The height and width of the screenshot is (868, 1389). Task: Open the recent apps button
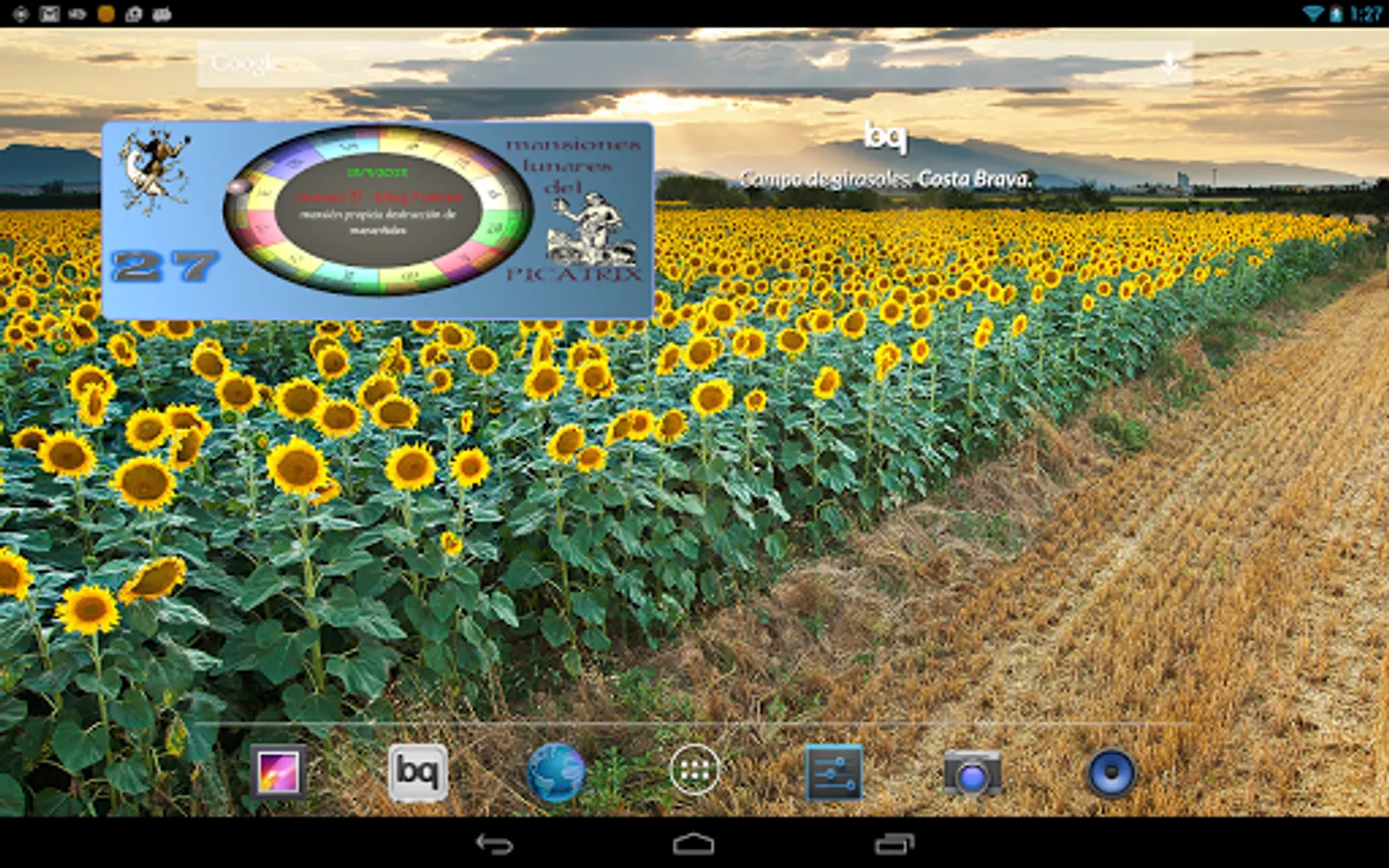point(897,843)
